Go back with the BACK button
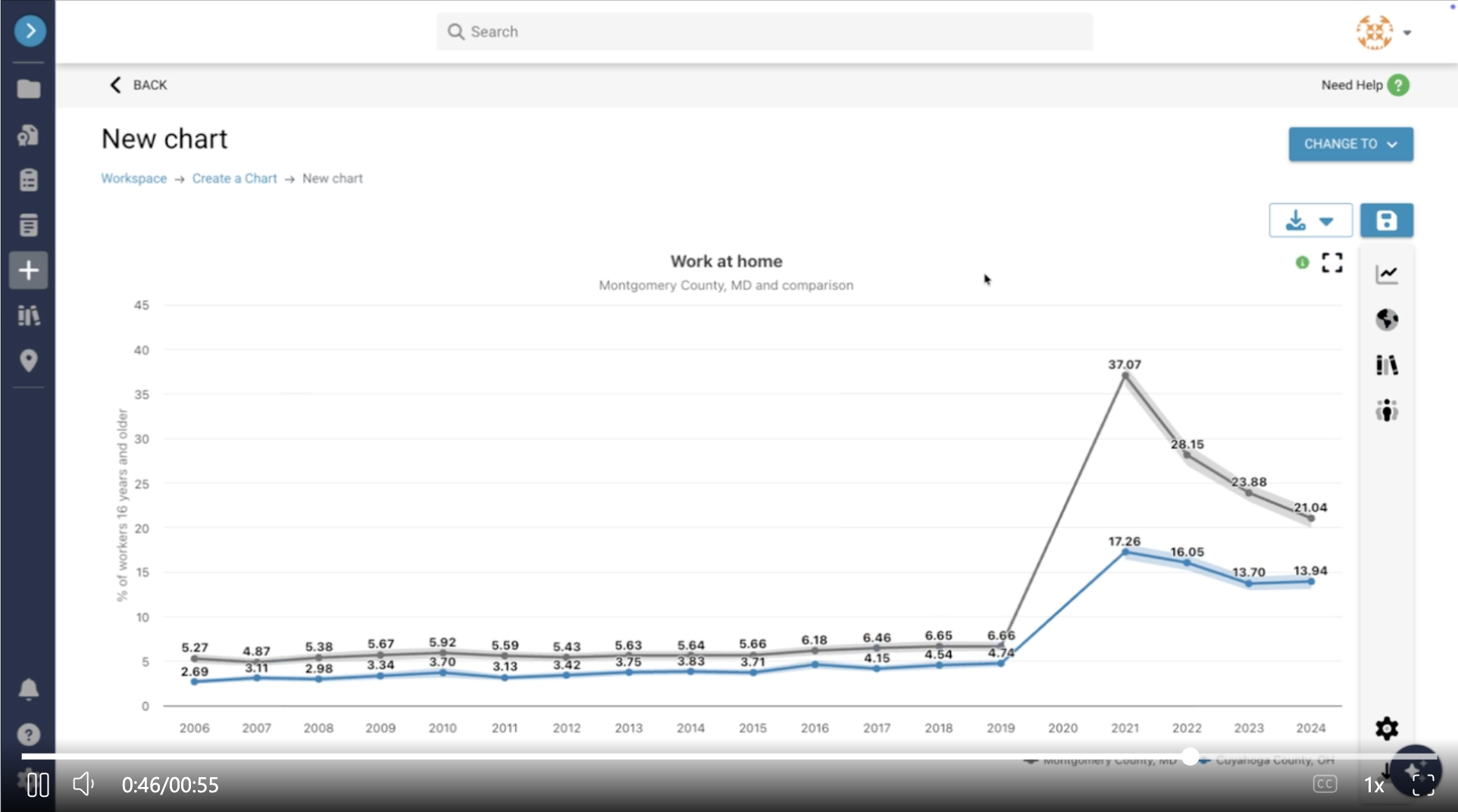Image resolution: width=1458 pixels, height=812 pixels. 139,85
